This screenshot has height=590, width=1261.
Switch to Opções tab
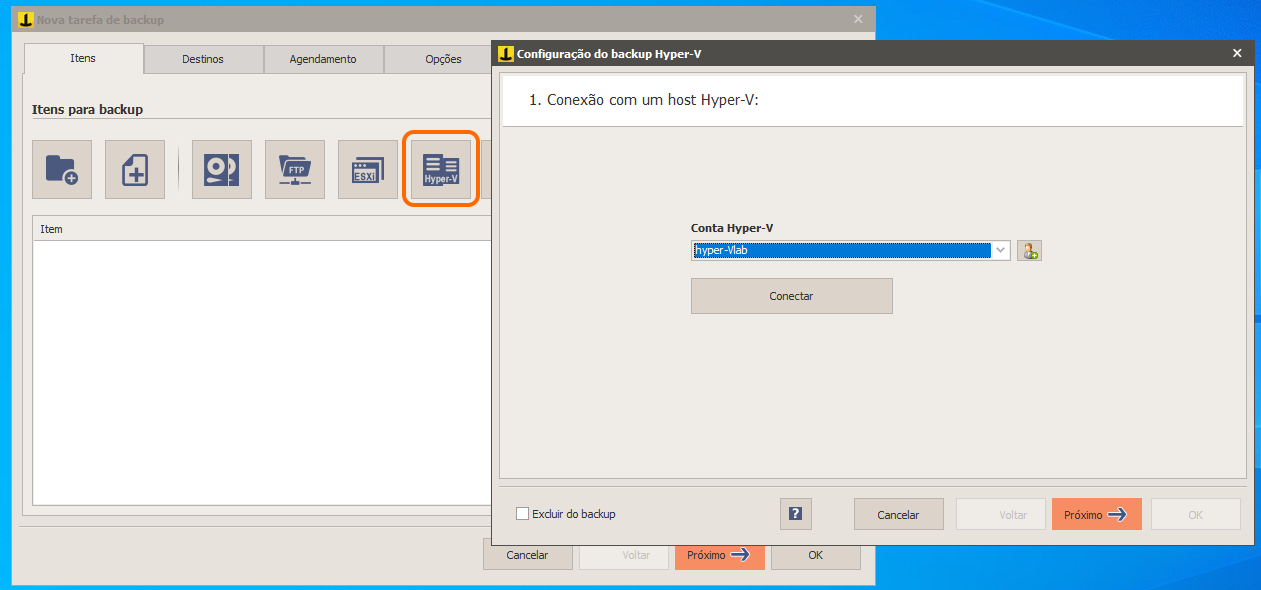440,59
